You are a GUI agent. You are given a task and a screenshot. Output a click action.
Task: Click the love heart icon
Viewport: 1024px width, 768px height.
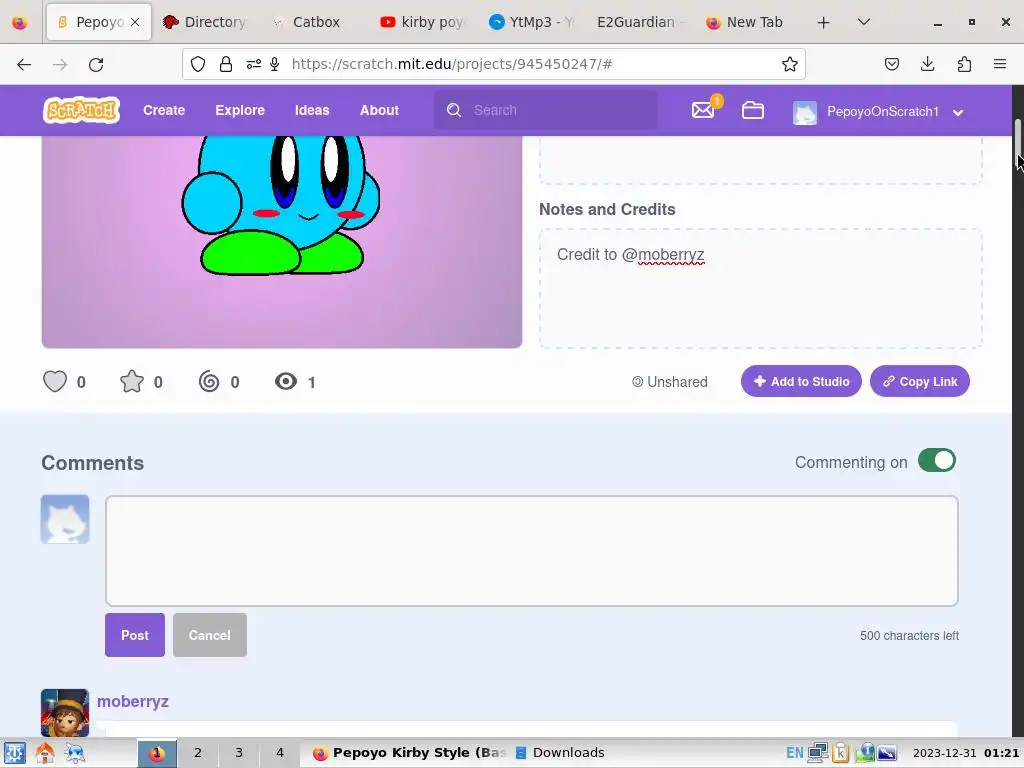click(55, 381)
